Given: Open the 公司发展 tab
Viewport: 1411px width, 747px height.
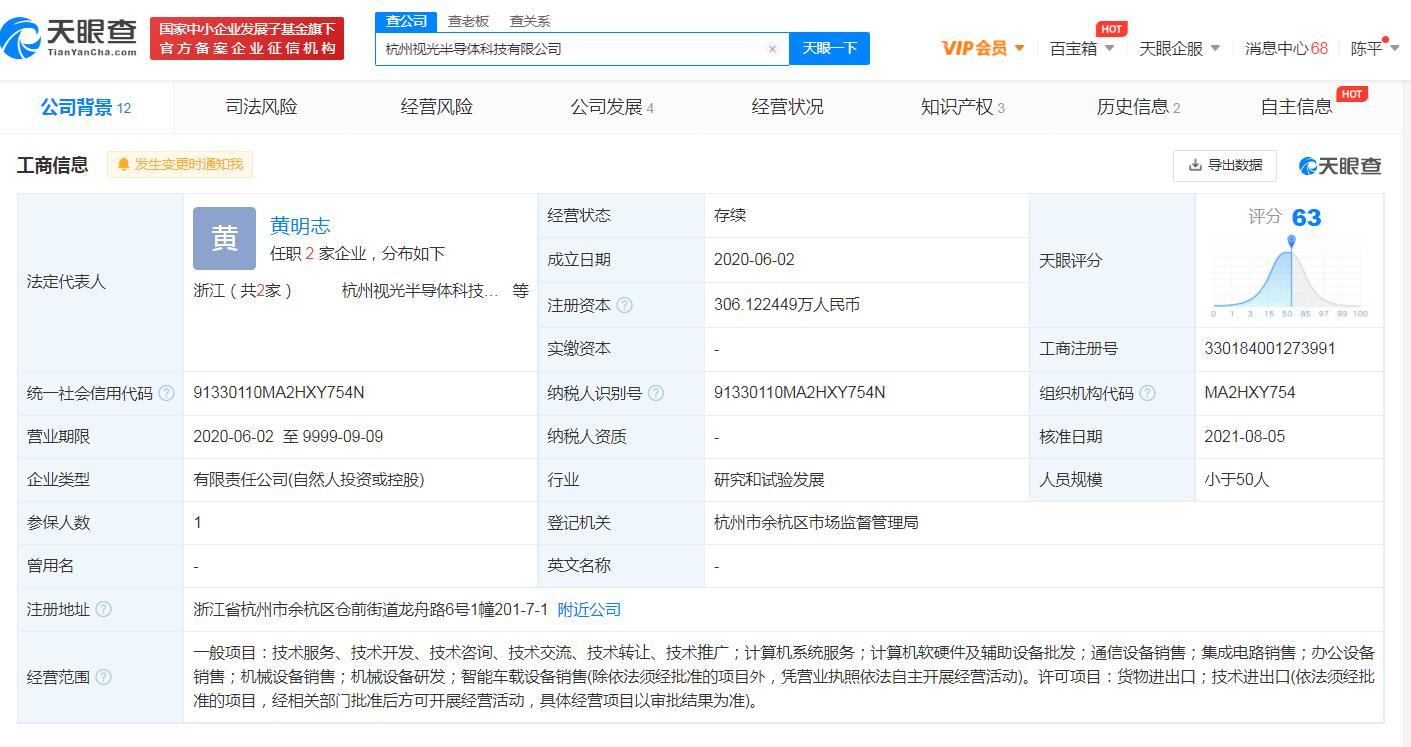Looking at the screenshot, I should 612,107.
